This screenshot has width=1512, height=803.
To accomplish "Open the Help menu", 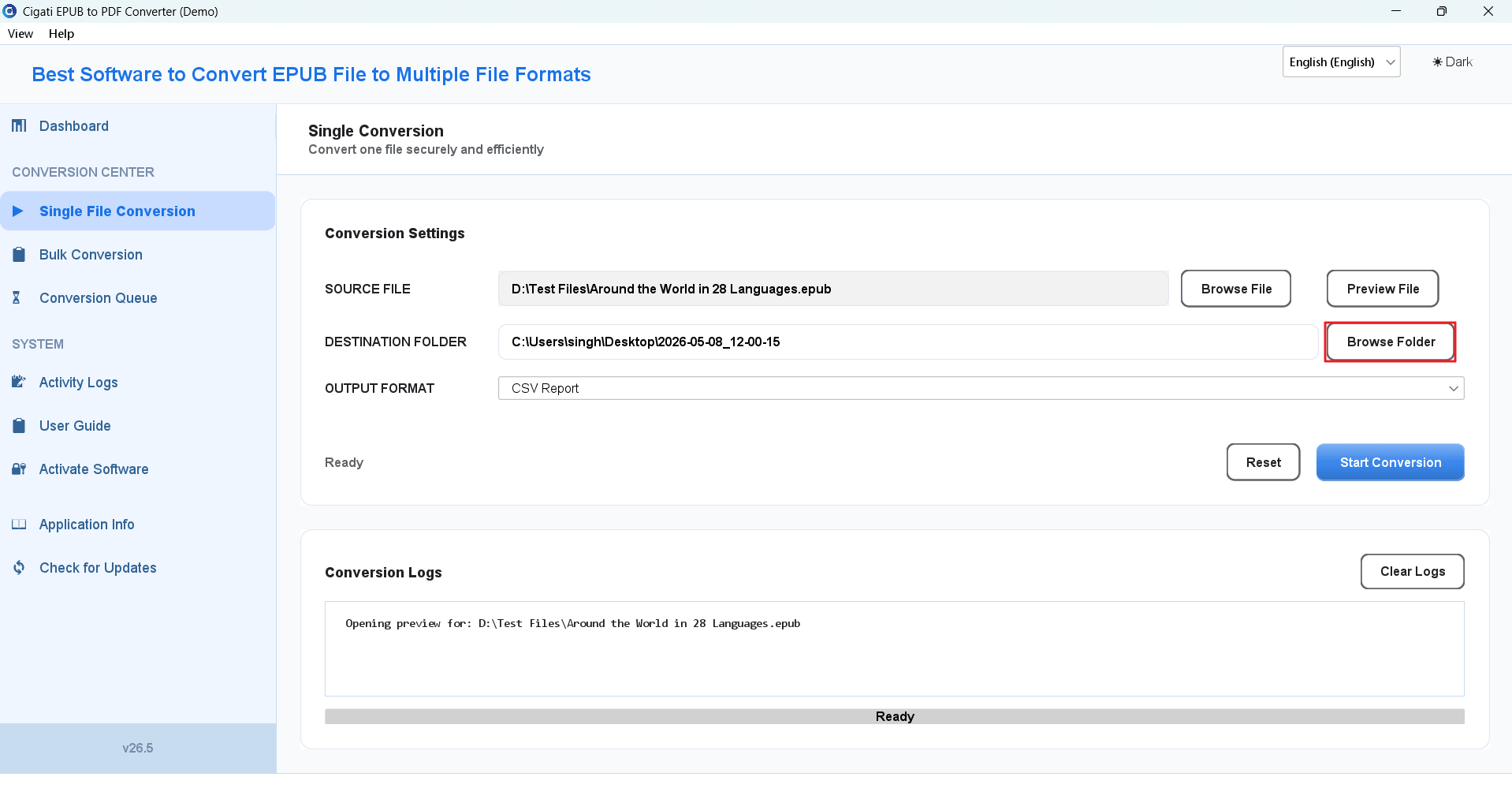I will (x=61, y=34).
